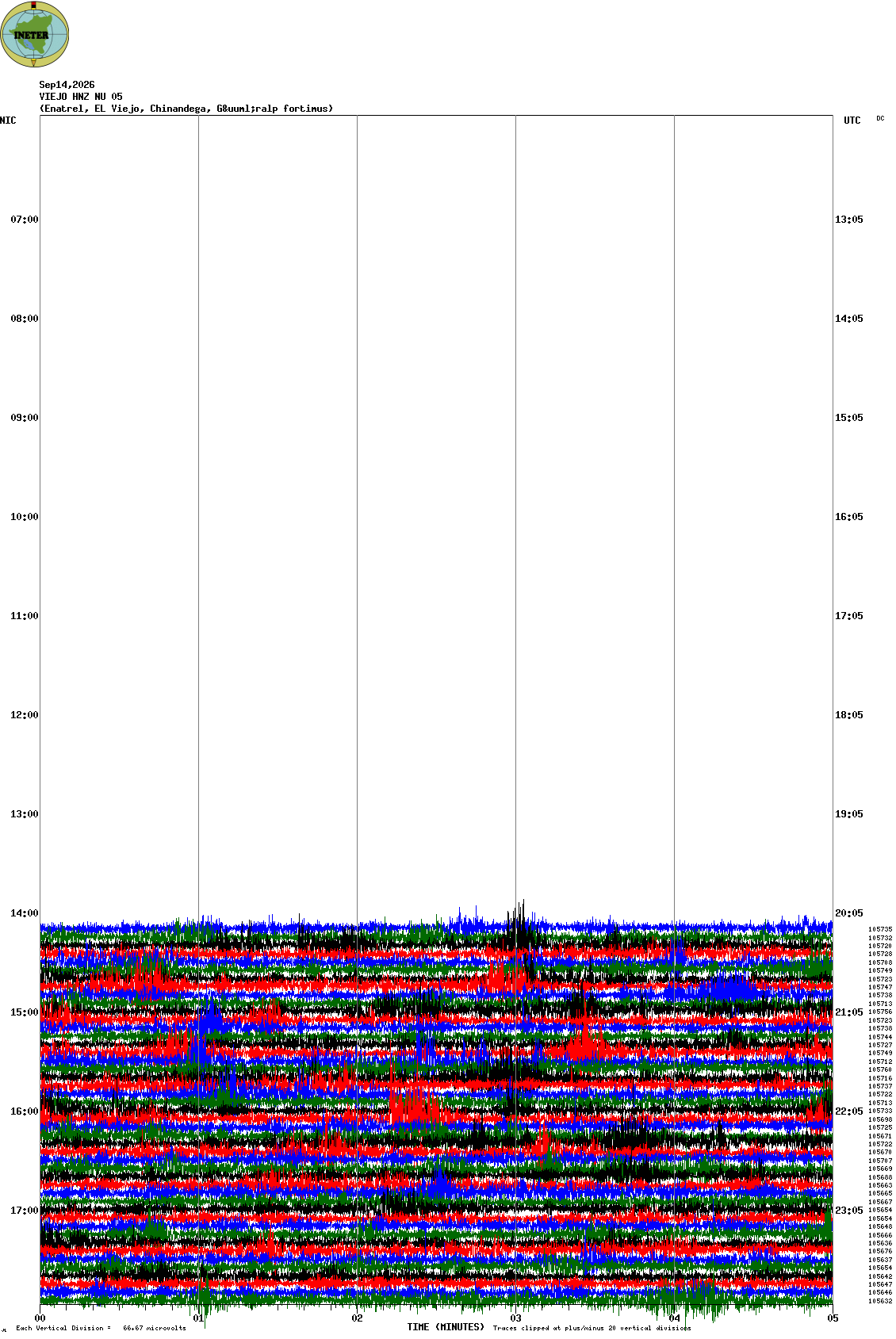Click minute 03 on the time axis
Screen dimensions: 896x1339
point(515,1318)
